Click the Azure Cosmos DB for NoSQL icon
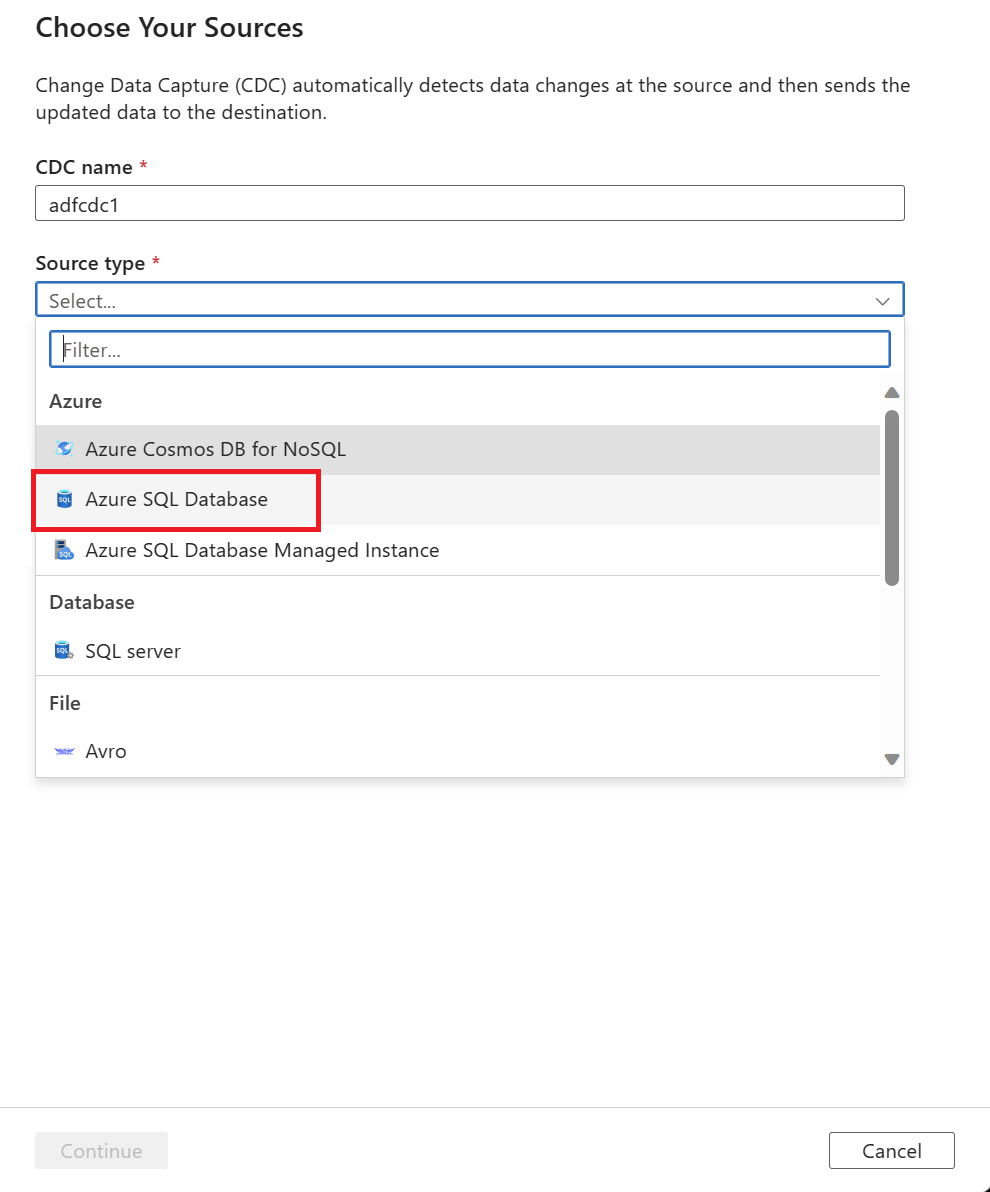This screenshot has height=1192, width=990. [x=64, y=449]
